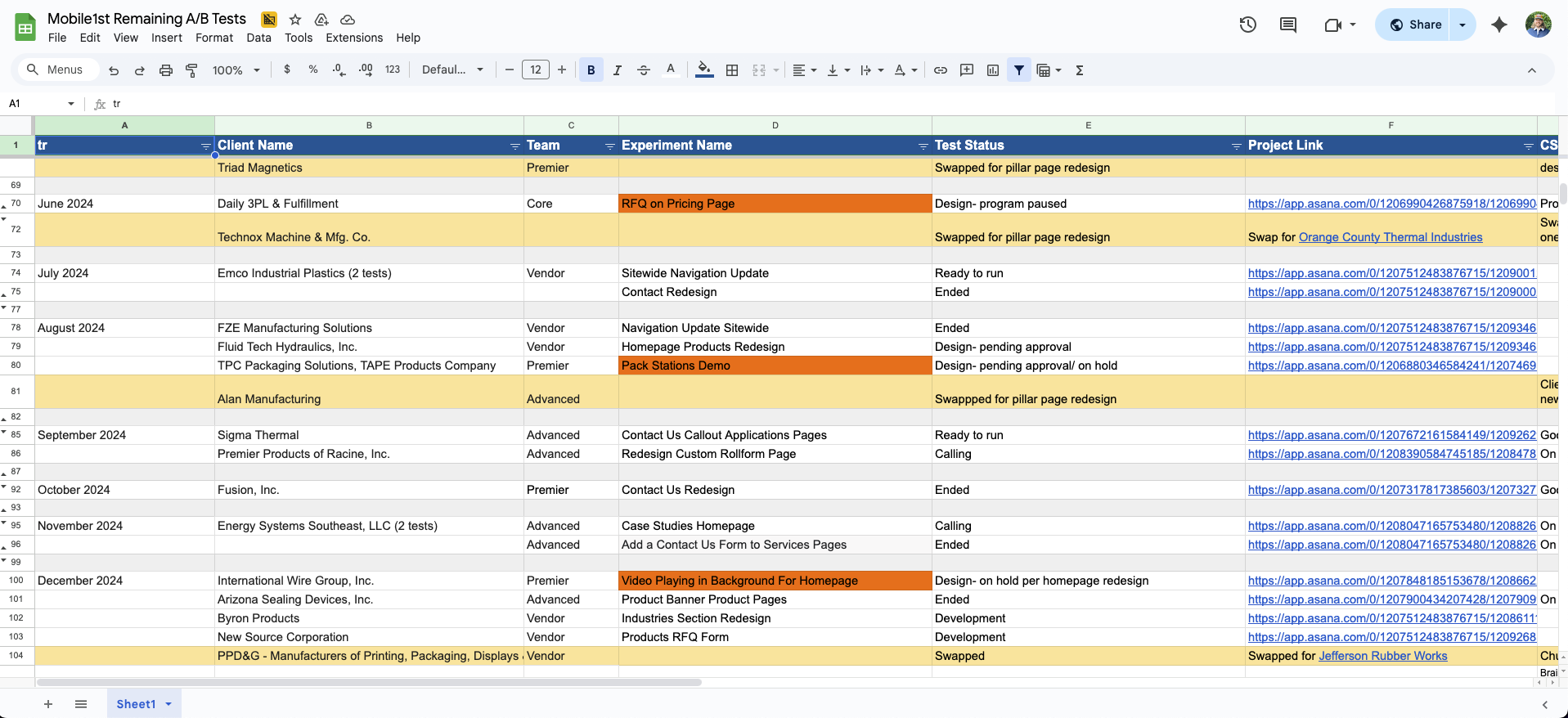This screenshot has height=718, width=1568.
Task: Click the Share button
Action: pos(1416,25)
